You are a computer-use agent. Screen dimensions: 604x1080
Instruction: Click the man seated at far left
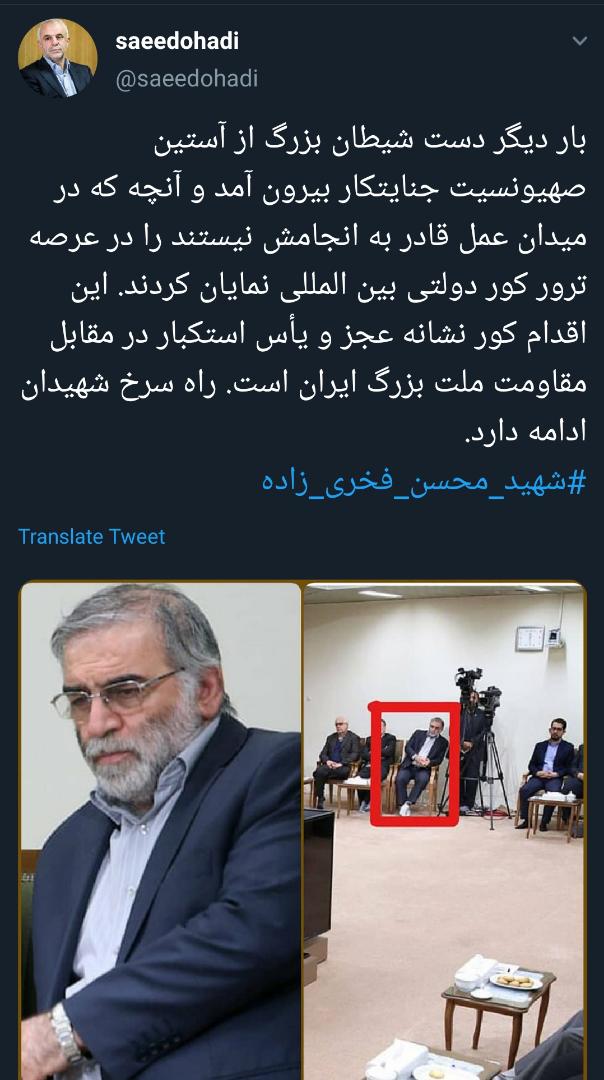click(x=335, y=760)
